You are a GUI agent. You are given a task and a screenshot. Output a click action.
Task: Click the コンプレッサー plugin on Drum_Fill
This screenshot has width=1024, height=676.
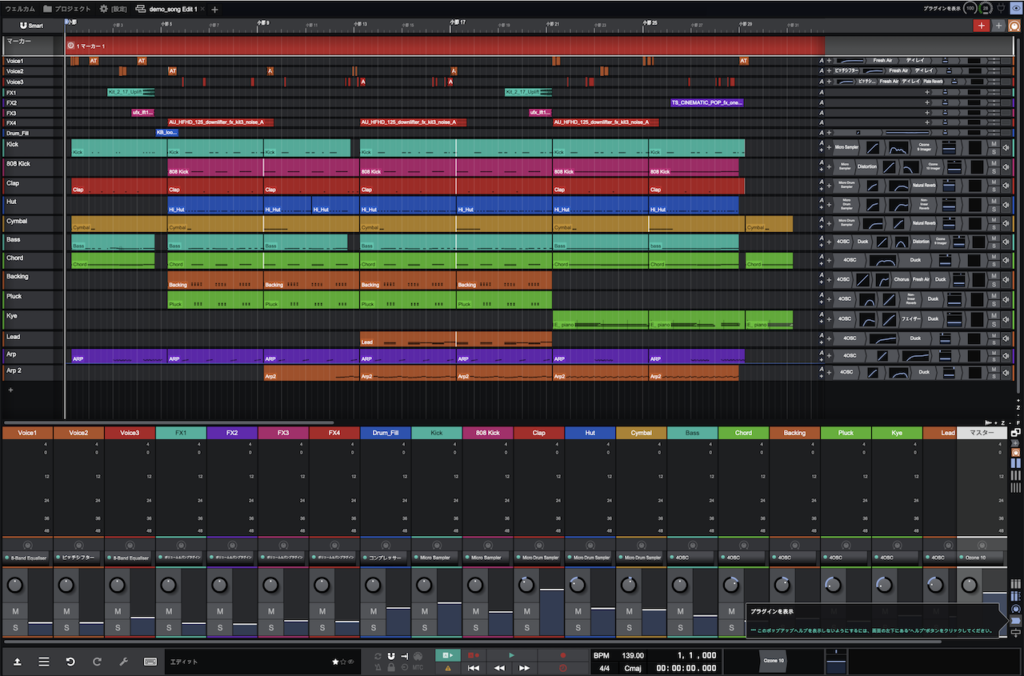coord(386,556)
